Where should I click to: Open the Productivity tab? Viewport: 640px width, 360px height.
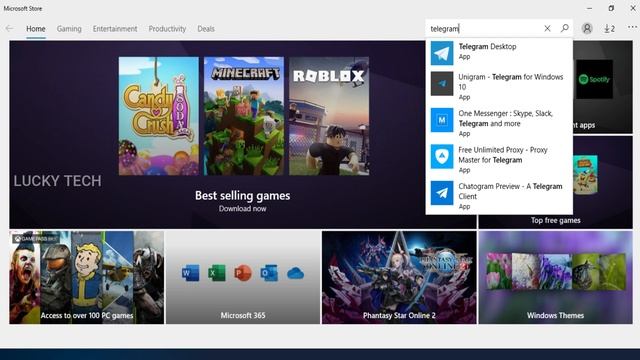[x=167, y=29]
